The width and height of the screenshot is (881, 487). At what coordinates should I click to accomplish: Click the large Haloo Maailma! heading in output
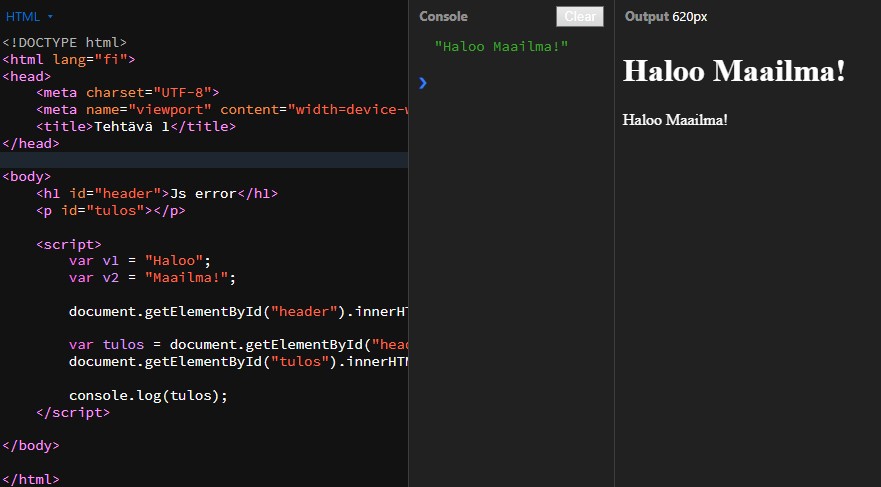[x=734, y=71]
